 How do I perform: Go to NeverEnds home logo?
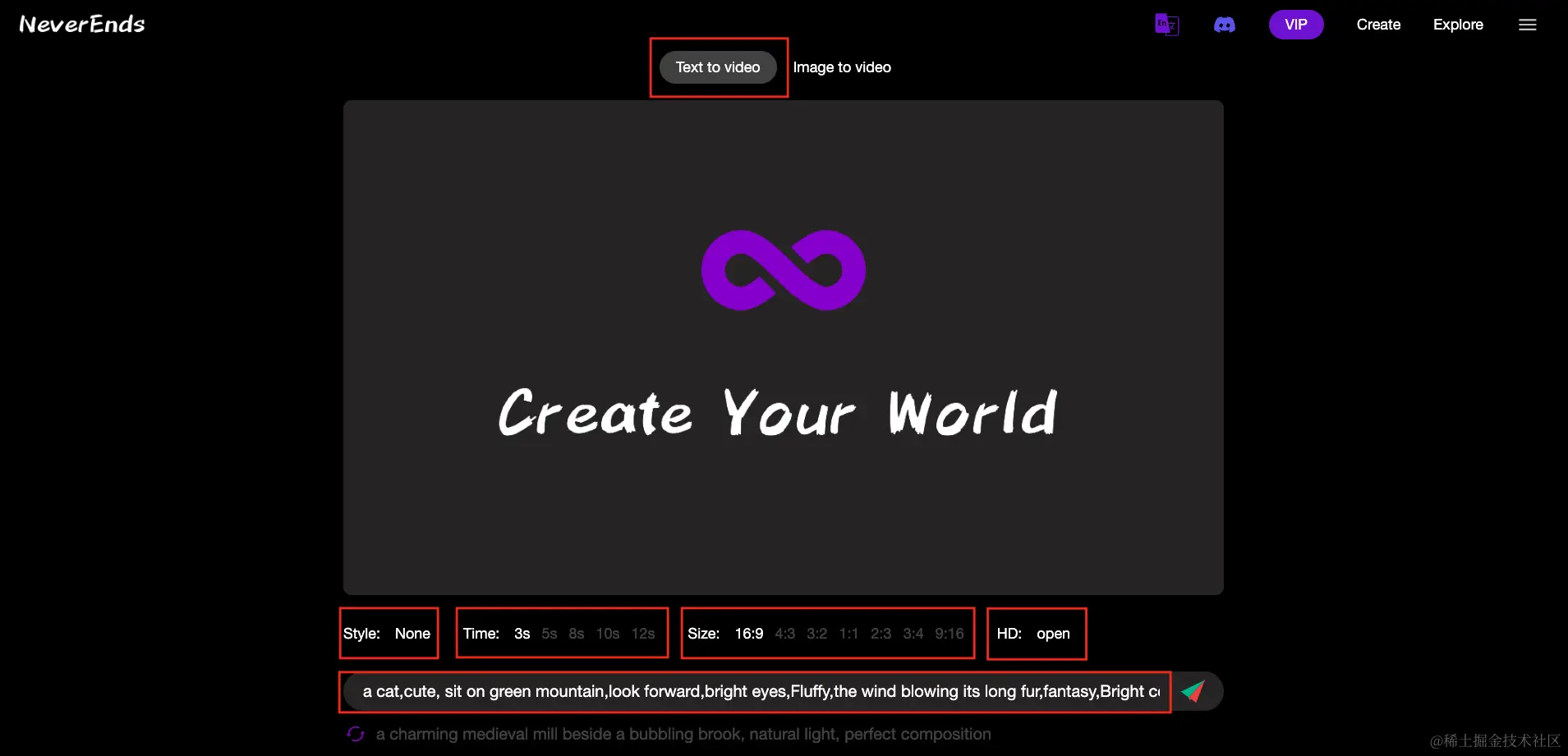[x=82, y=25]
